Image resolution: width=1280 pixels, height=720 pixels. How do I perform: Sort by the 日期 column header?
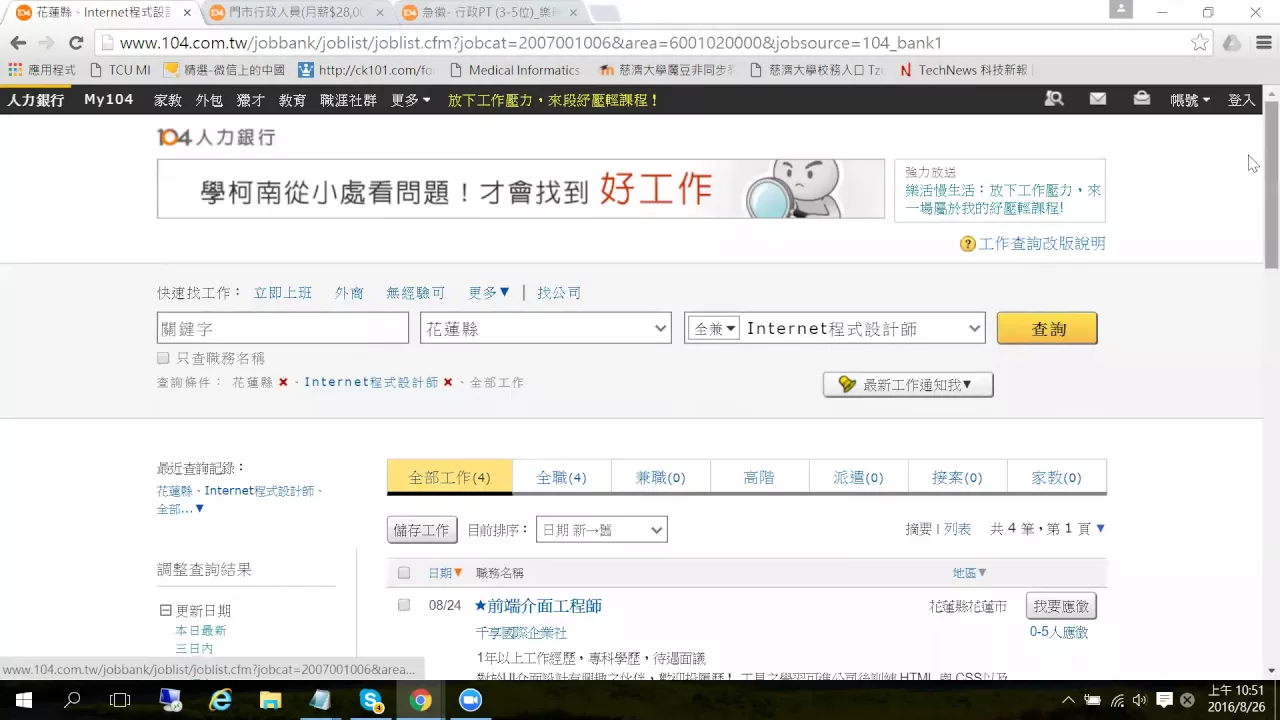[445, 573]
